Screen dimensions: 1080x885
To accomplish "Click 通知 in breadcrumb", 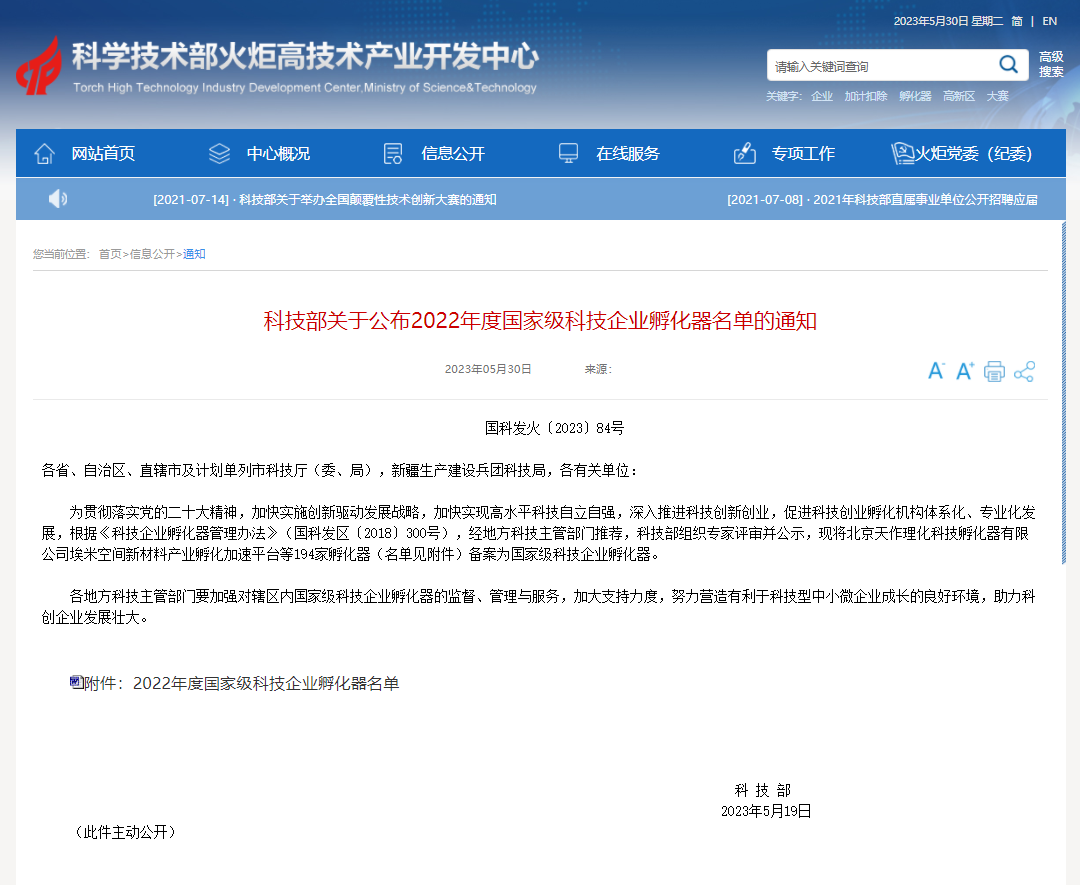I will pyautogui.click(x=194, y=254).
